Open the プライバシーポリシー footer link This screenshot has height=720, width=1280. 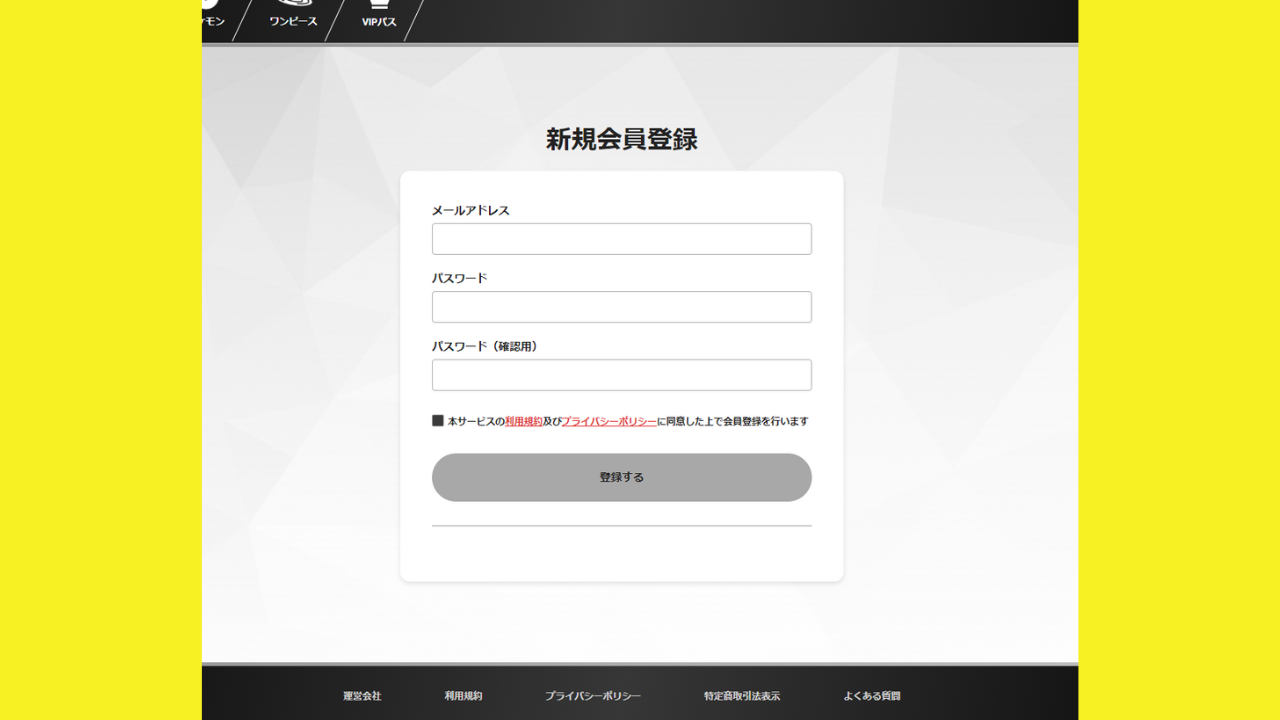pyautogui.click(x=593, y=696)
